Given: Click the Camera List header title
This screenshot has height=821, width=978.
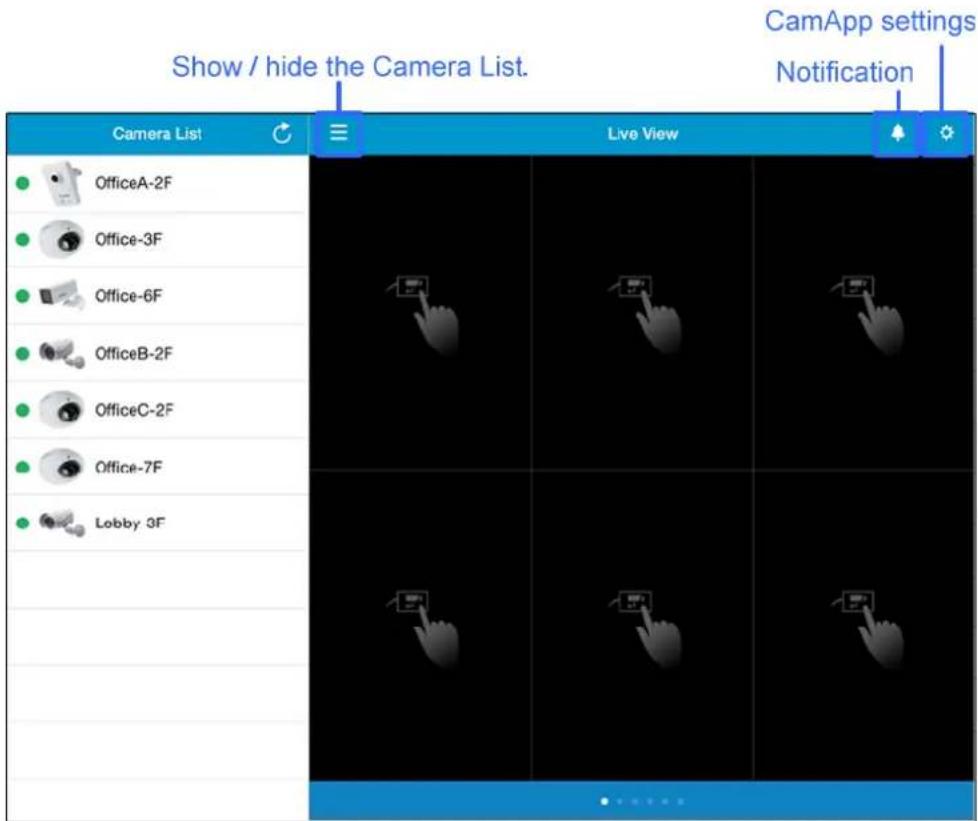Looking at the screenshot, I should click(157, 134).
